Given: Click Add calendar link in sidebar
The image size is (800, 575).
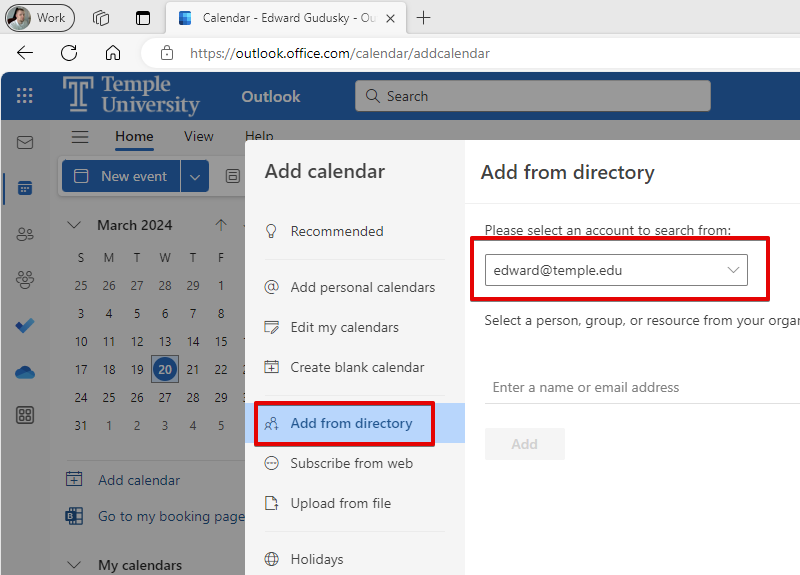Looking at the screenshot, I should pos(139,480).
